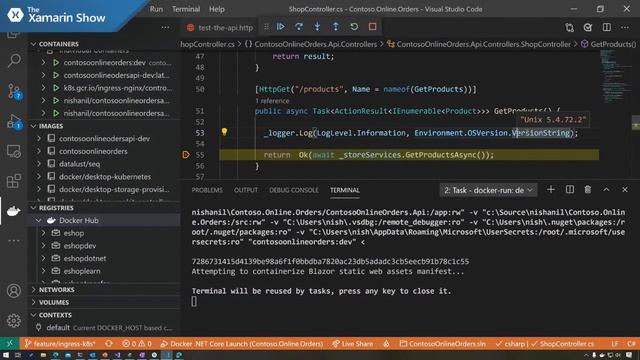Open editor more actions ellipsis
This screenshot has width=640, height=360.
tap(625, 27)
